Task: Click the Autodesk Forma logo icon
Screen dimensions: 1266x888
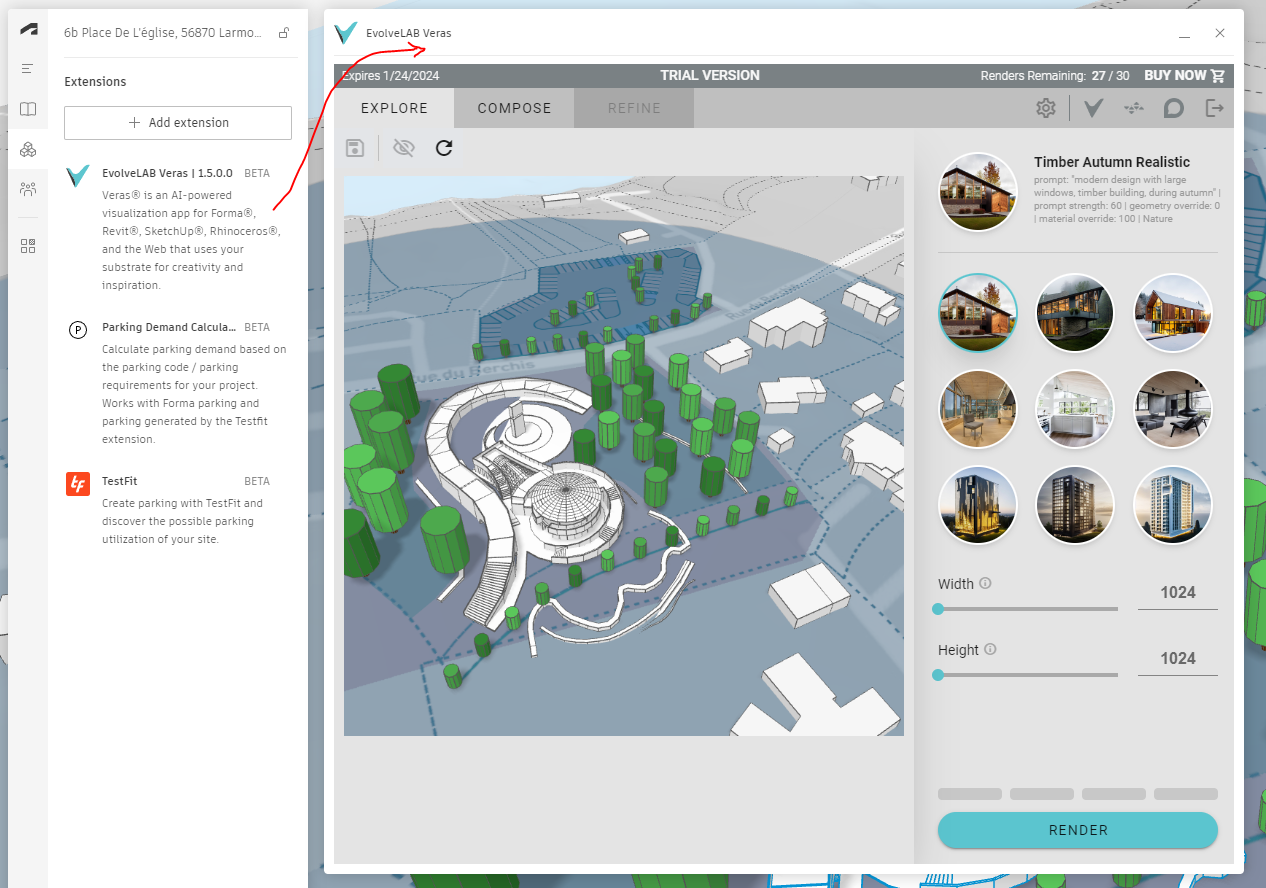Action: click(28, 29)
